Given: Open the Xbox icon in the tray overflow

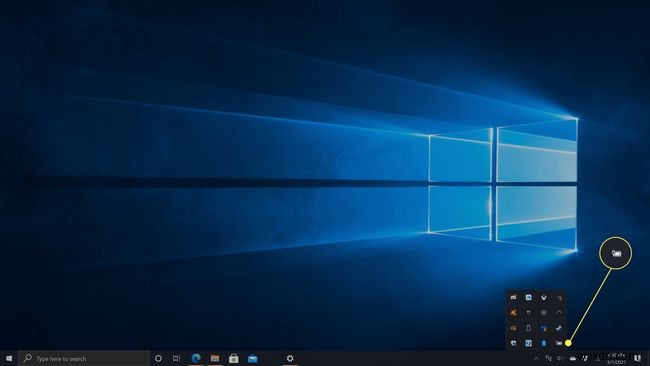Looking at the screenshot, I should point(543,297).
